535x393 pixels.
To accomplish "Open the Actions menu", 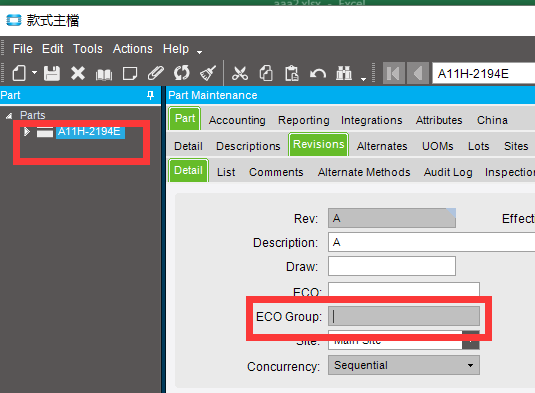I will click(133, 49).
